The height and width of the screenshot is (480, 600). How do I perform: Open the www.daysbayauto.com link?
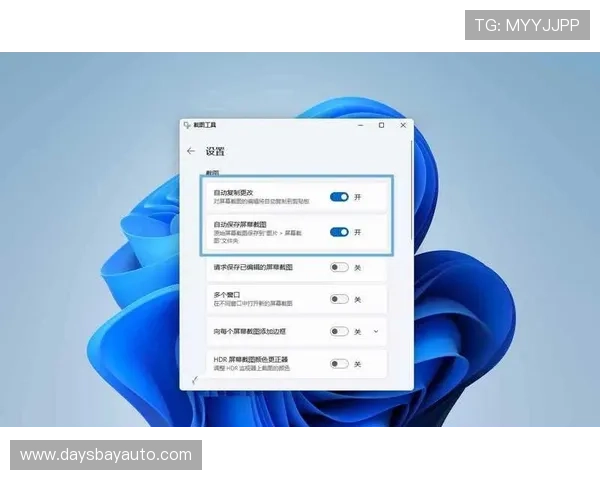[106, 455]
